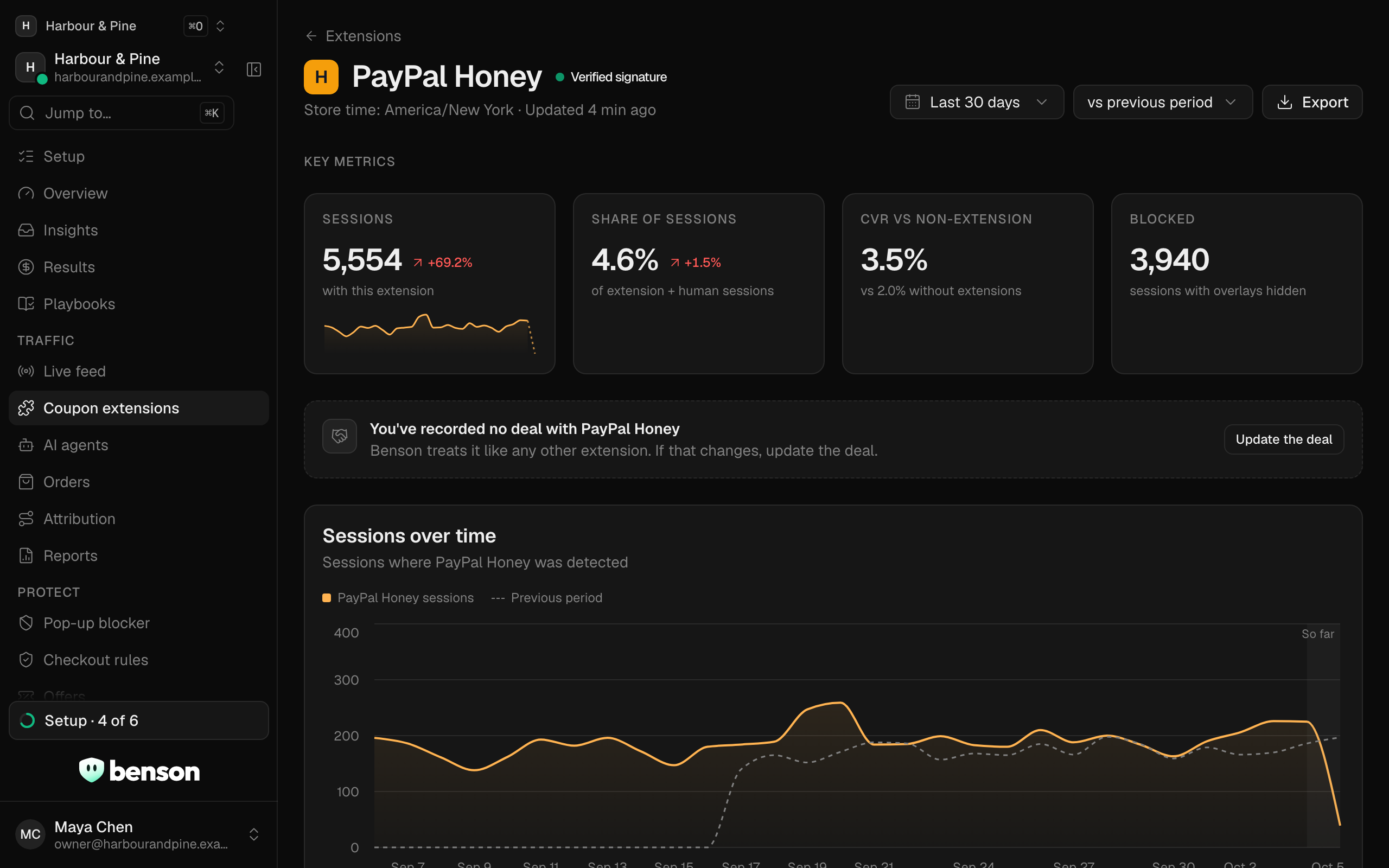Navigate to Playbooks
The image size is (1389, 868).
pyautogui.click(x=139, y=304)
